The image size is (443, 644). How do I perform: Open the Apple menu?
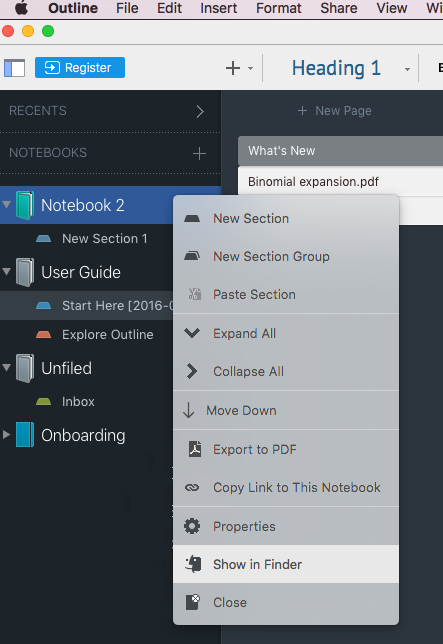click(21, 8)
